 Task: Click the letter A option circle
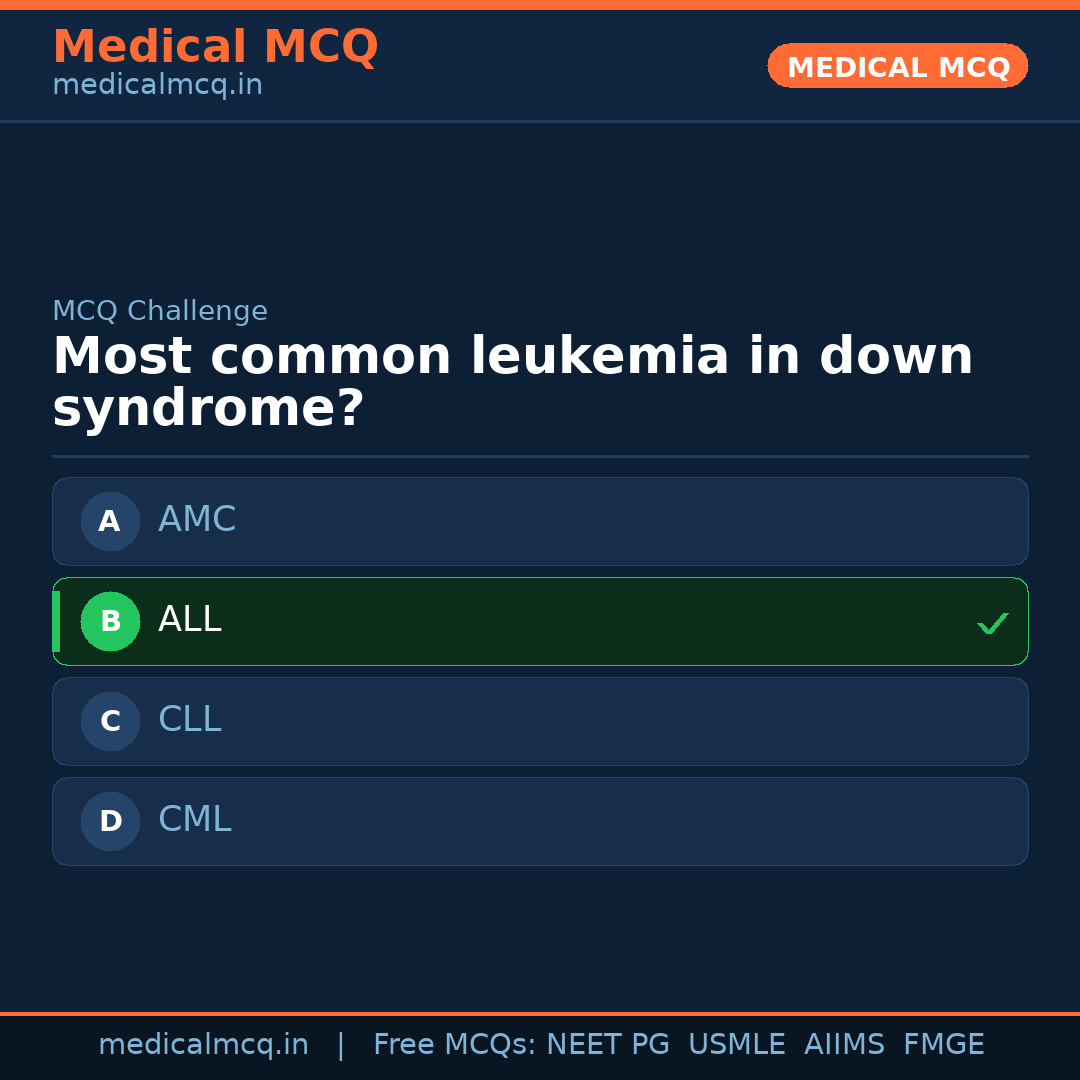click(110, 521)
